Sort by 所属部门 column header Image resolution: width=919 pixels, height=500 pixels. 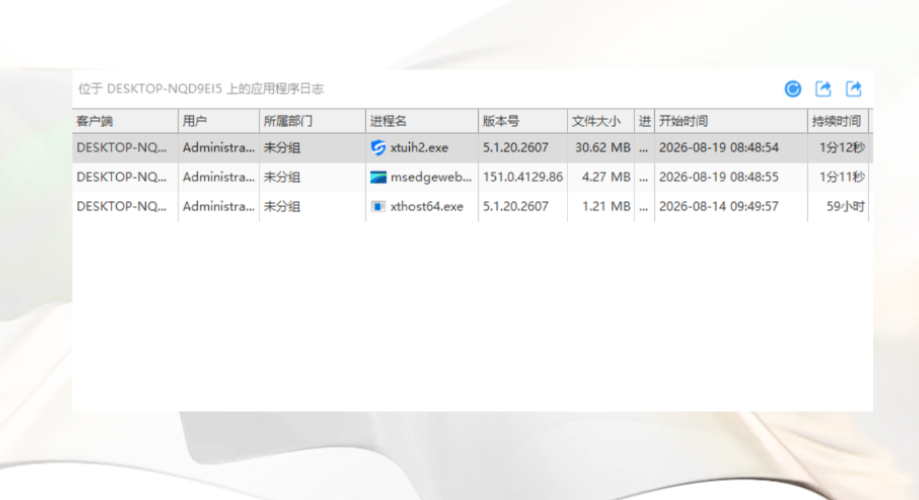point(312,121)
